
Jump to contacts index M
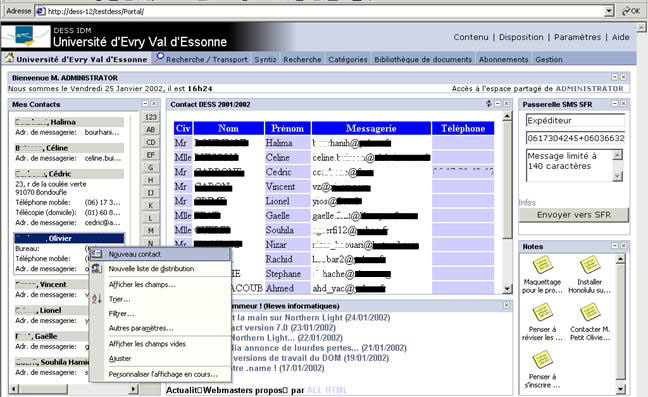point(151,231)
